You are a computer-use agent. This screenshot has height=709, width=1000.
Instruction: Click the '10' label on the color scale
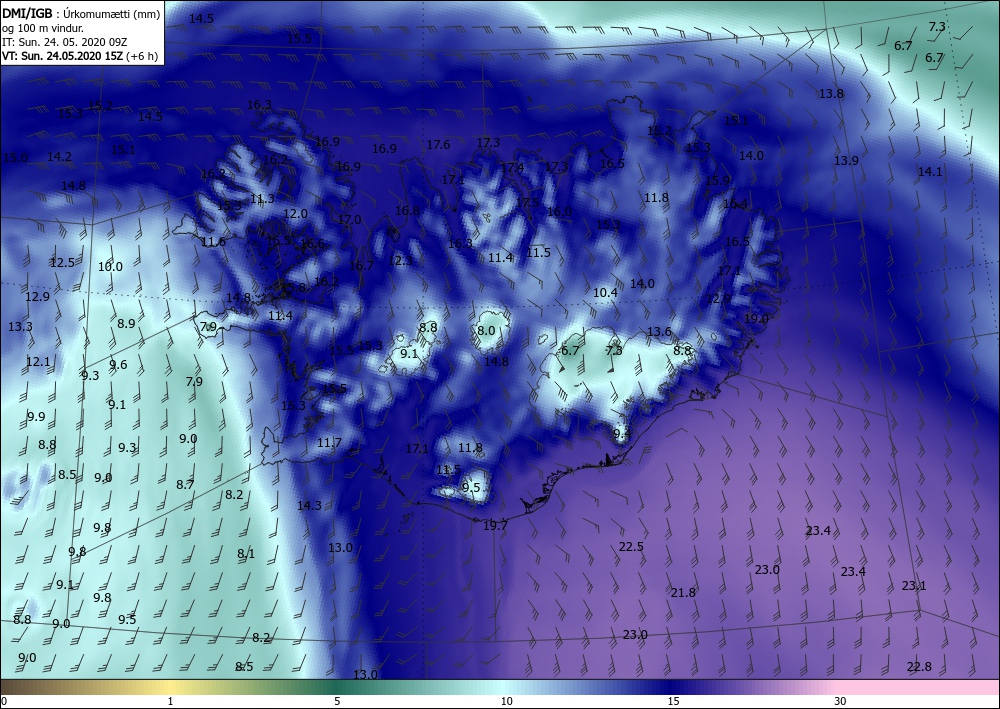click(x=506, y=701)
